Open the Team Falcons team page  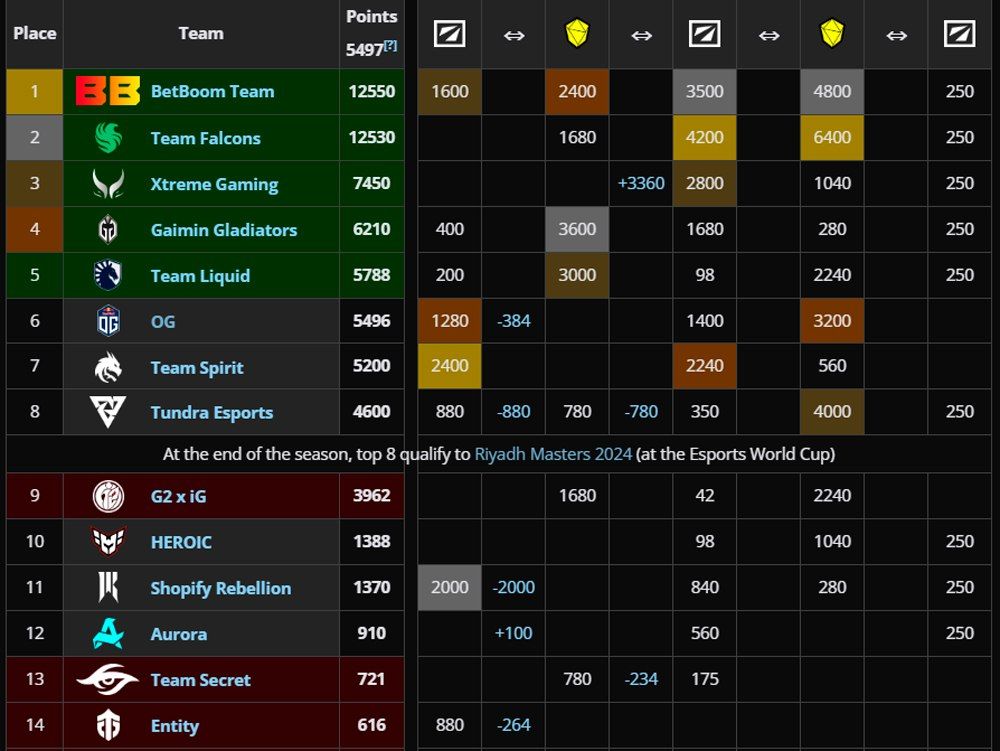[205, 138]
